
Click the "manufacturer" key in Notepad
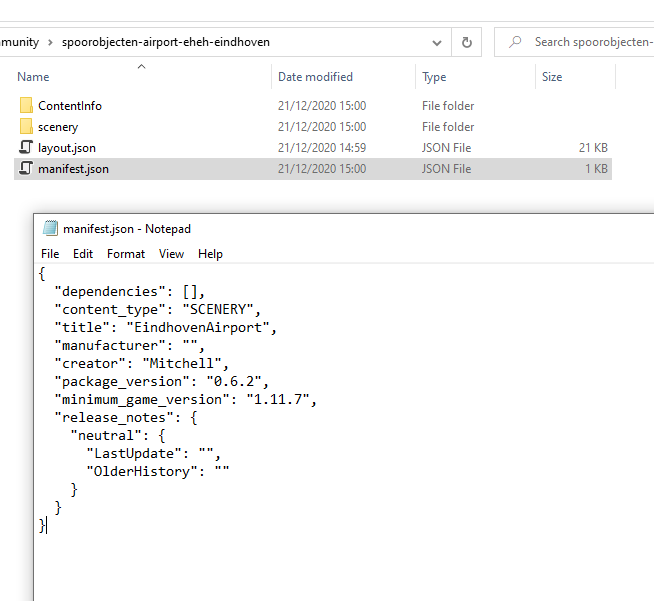click(110, 345)
